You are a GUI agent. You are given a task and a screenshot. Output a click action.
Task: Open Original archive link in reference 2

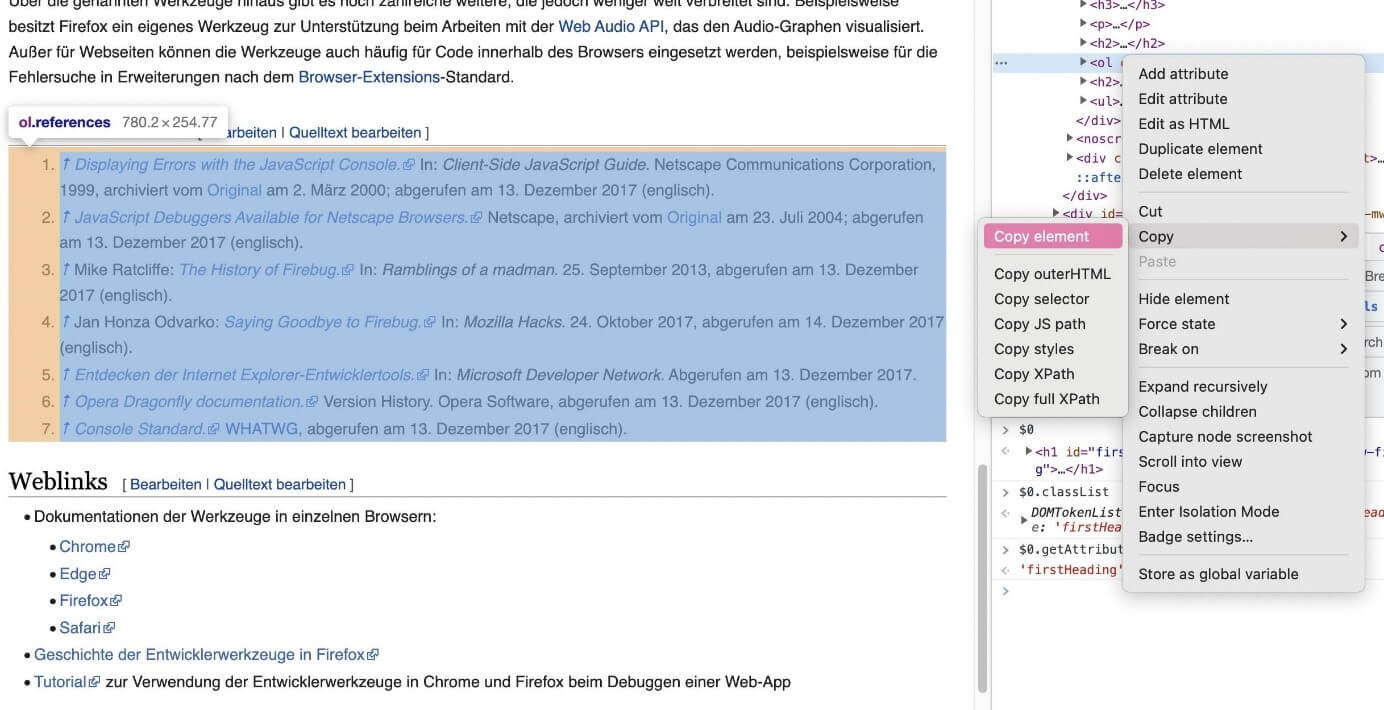694,217
